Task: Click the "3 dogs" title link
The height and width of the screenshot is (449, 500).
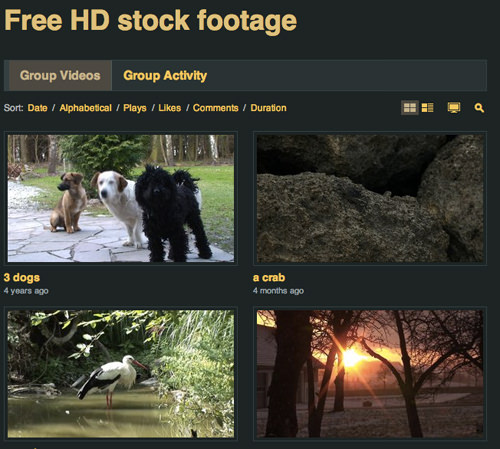Action: (x=22, y=278)
